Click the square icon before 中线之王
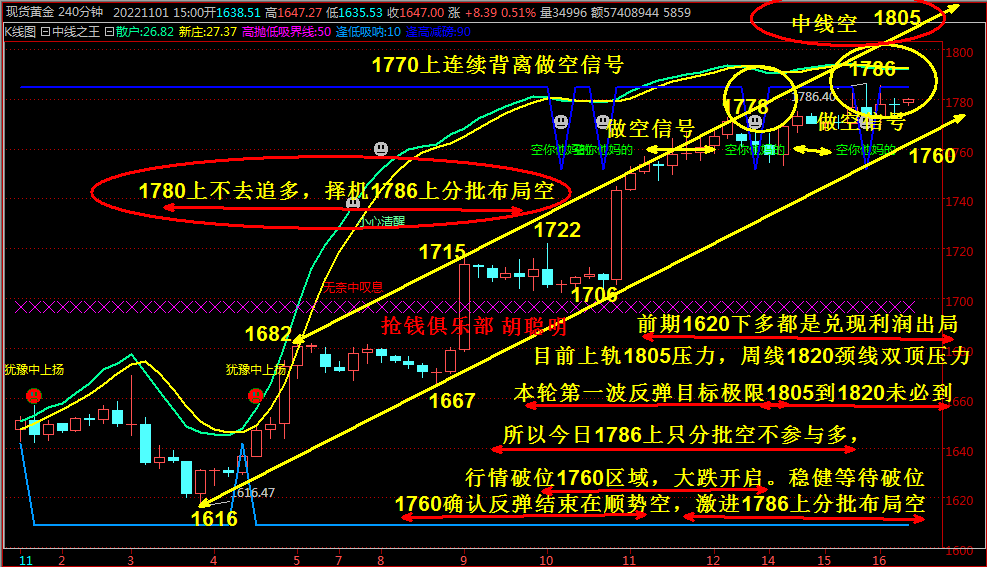The height and width of the screenshot is (567, 987). [45, 31]
